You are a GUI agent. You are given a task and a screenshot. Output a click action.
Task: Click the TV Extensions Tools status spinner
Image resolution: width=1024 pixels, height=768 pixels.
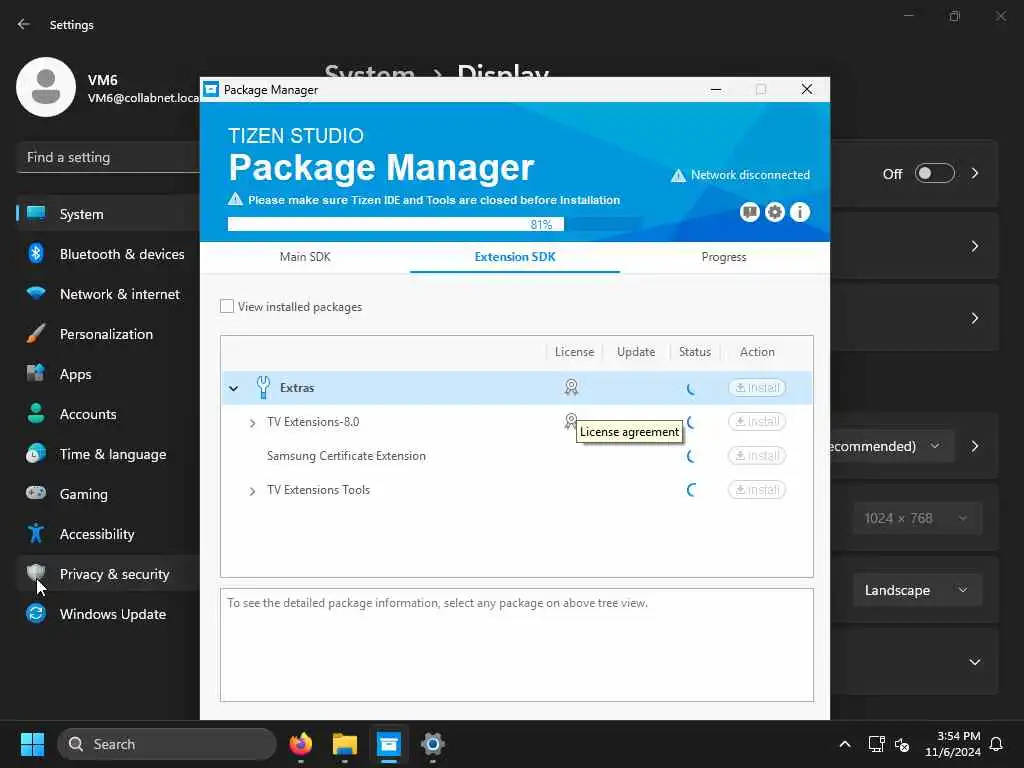click(x=691, y=489)
